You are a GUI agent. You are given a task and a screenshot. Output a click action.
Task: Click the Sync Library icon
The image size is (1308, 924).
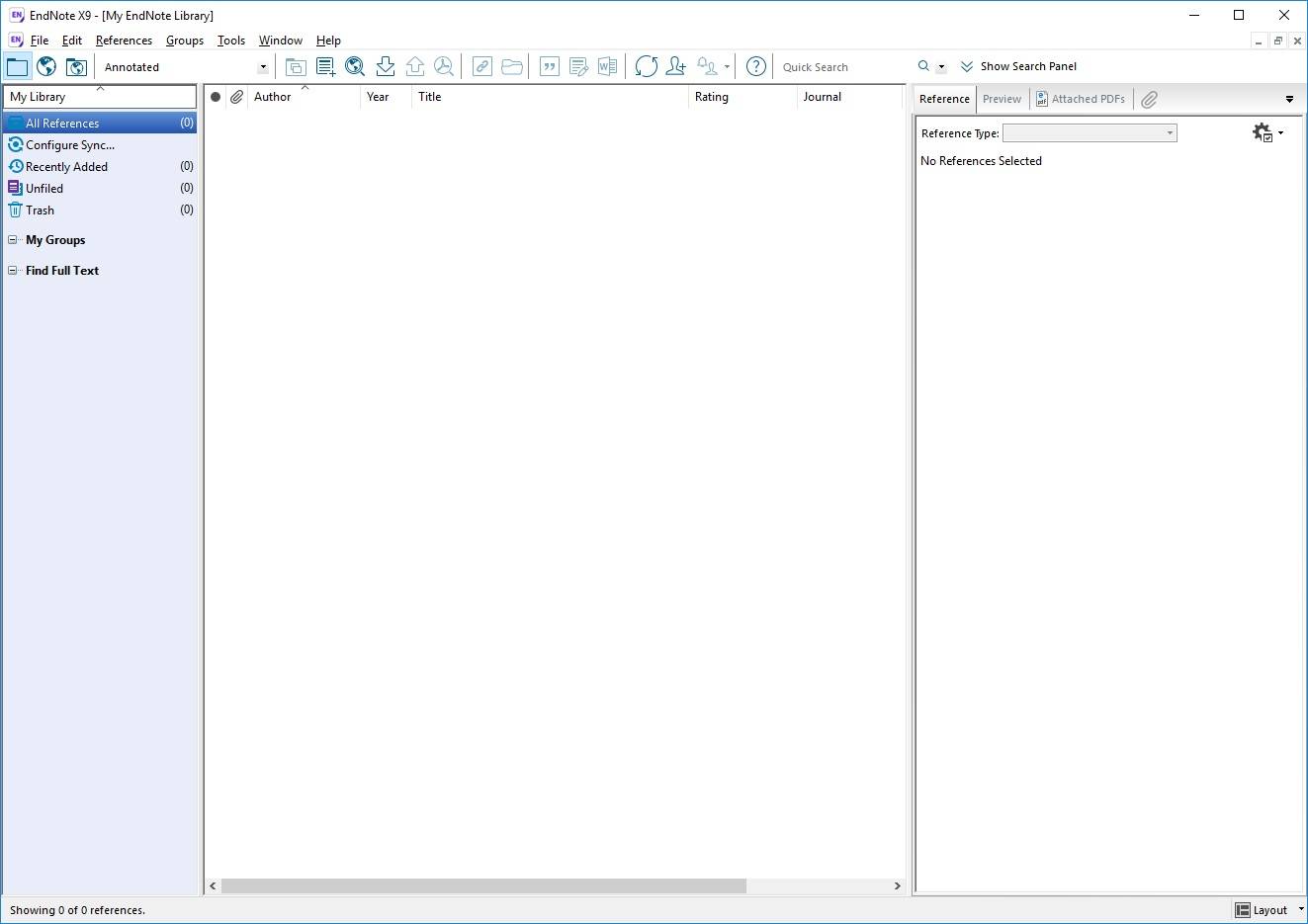(x=647, y=67)
